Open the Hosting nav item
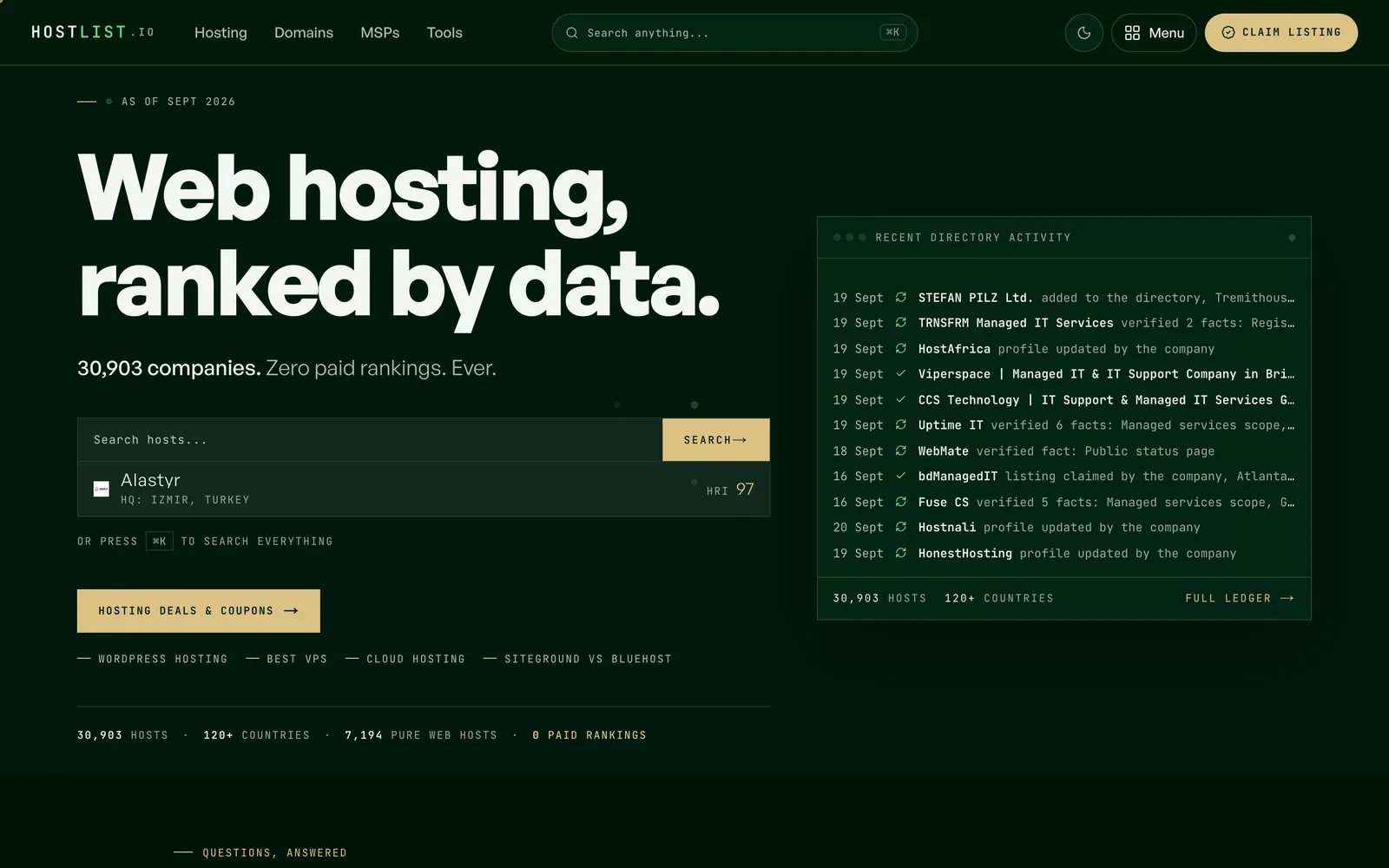1389x868 pixels. tap(221, 33)
